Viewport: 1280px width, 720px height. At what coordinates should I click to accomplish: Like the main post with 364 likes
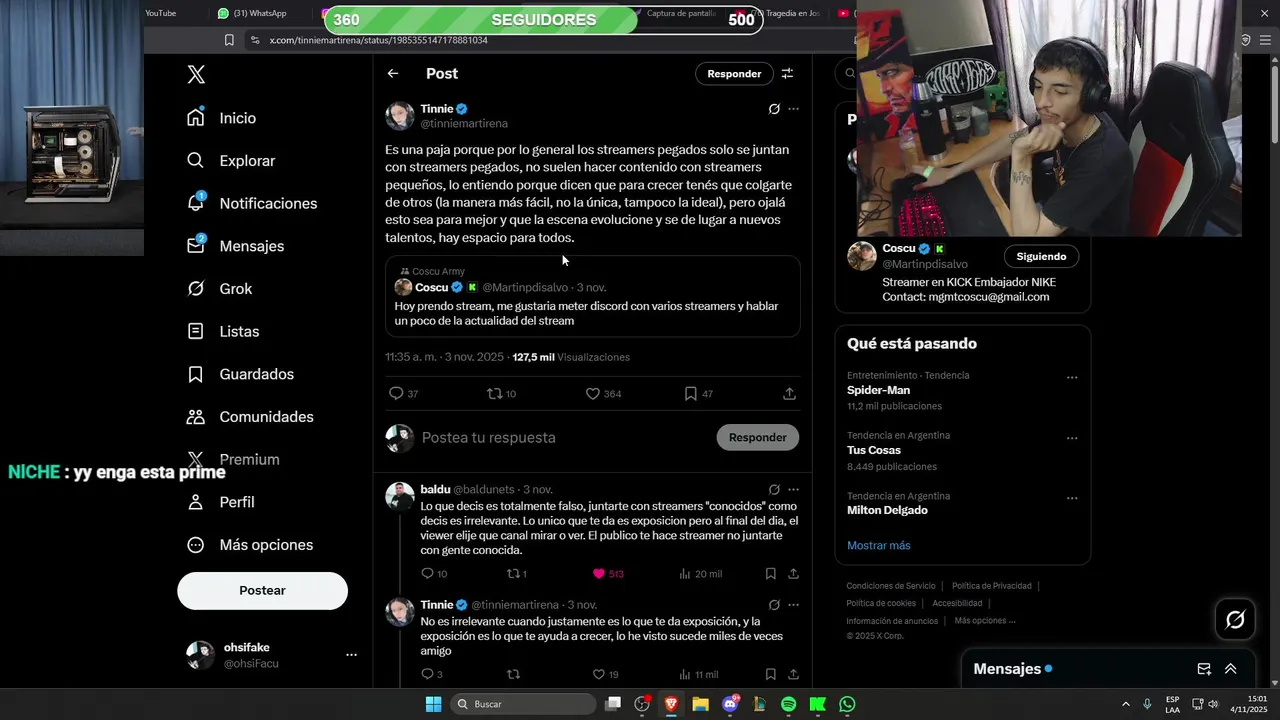593,394
